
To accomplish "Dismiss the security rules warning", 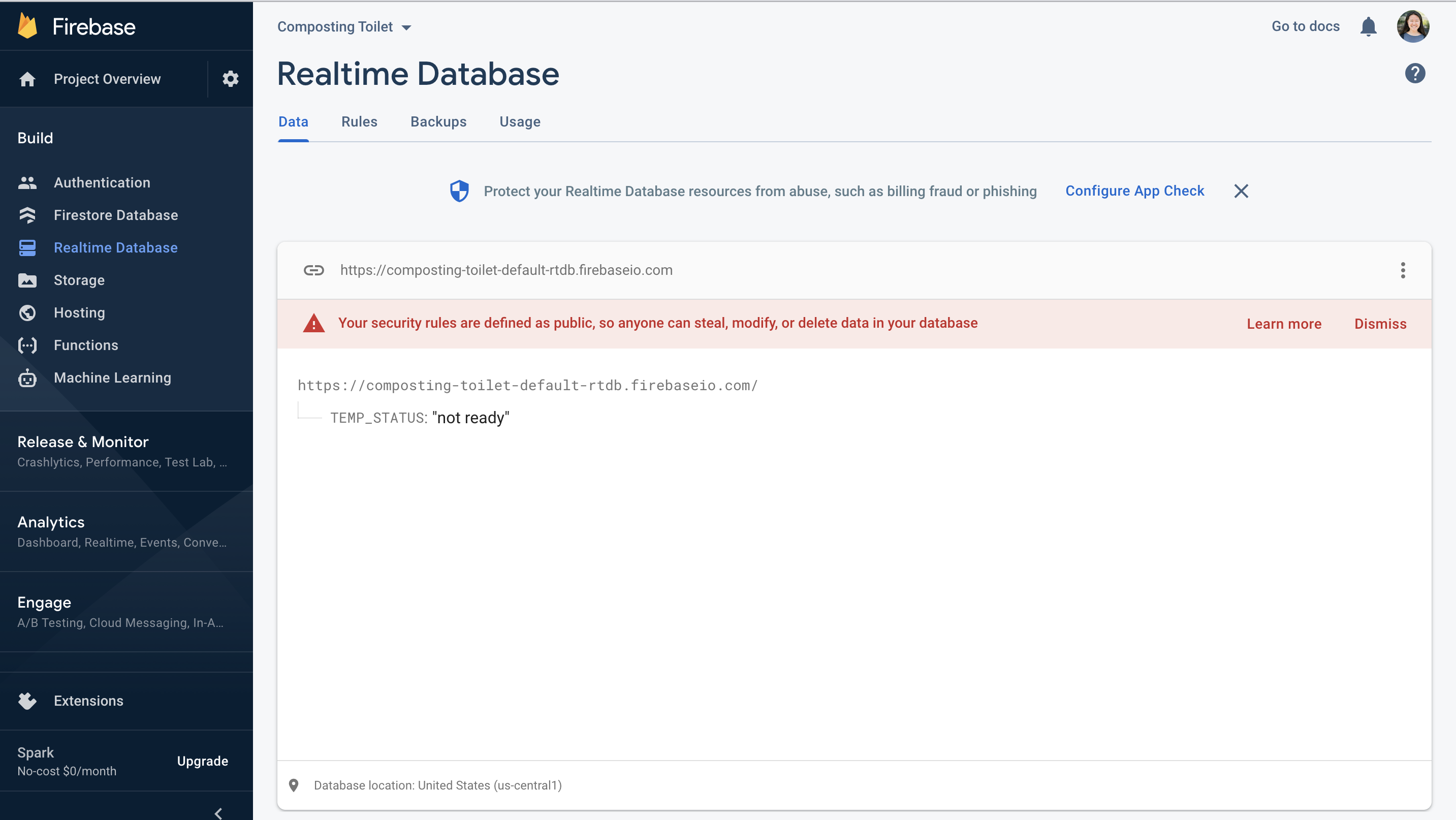I will click(x=1380, y=324).
